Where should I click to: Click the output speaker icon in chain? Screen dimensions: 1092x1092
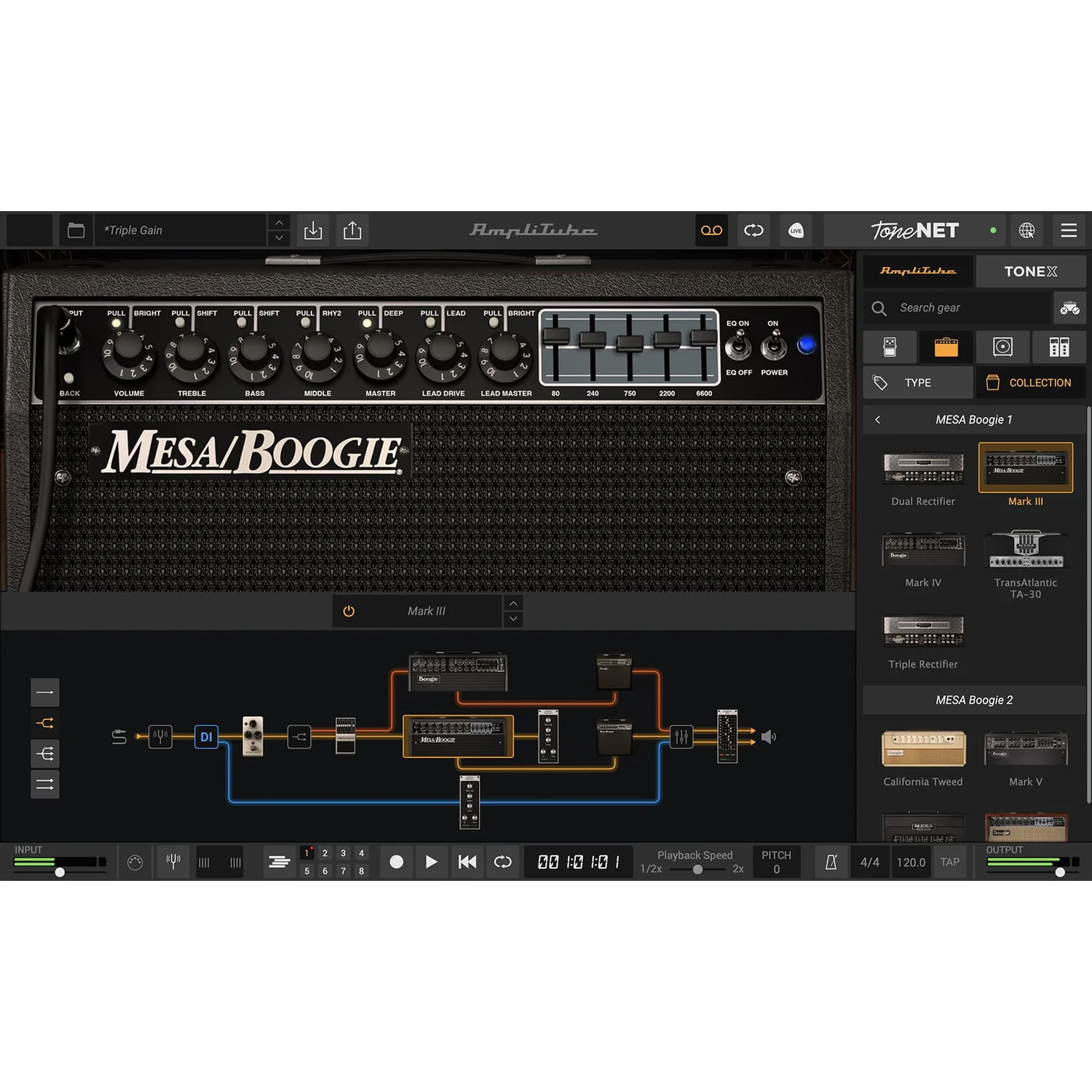[x=769, y=737]
